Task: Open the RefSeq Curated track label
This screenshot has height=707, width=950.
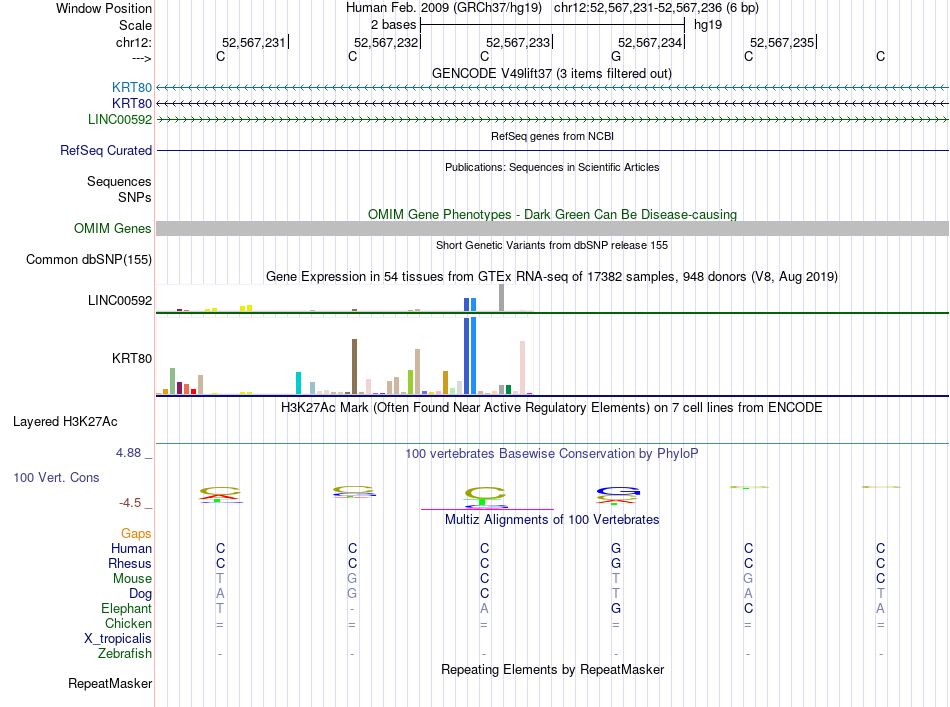Action: click(x=106, y=150)
